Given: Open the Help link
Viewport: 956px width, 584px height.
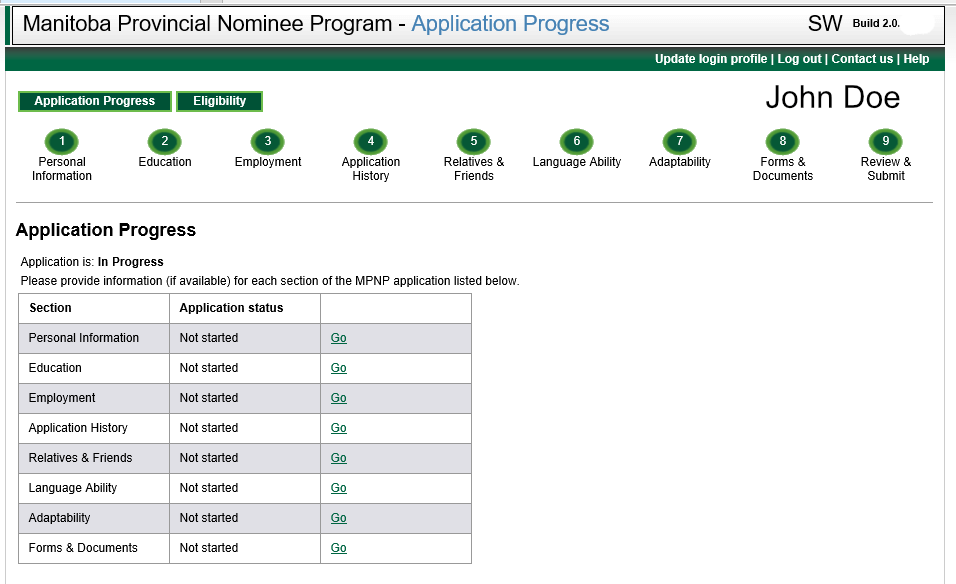Looking at the screenshot, I should point(916,59).
